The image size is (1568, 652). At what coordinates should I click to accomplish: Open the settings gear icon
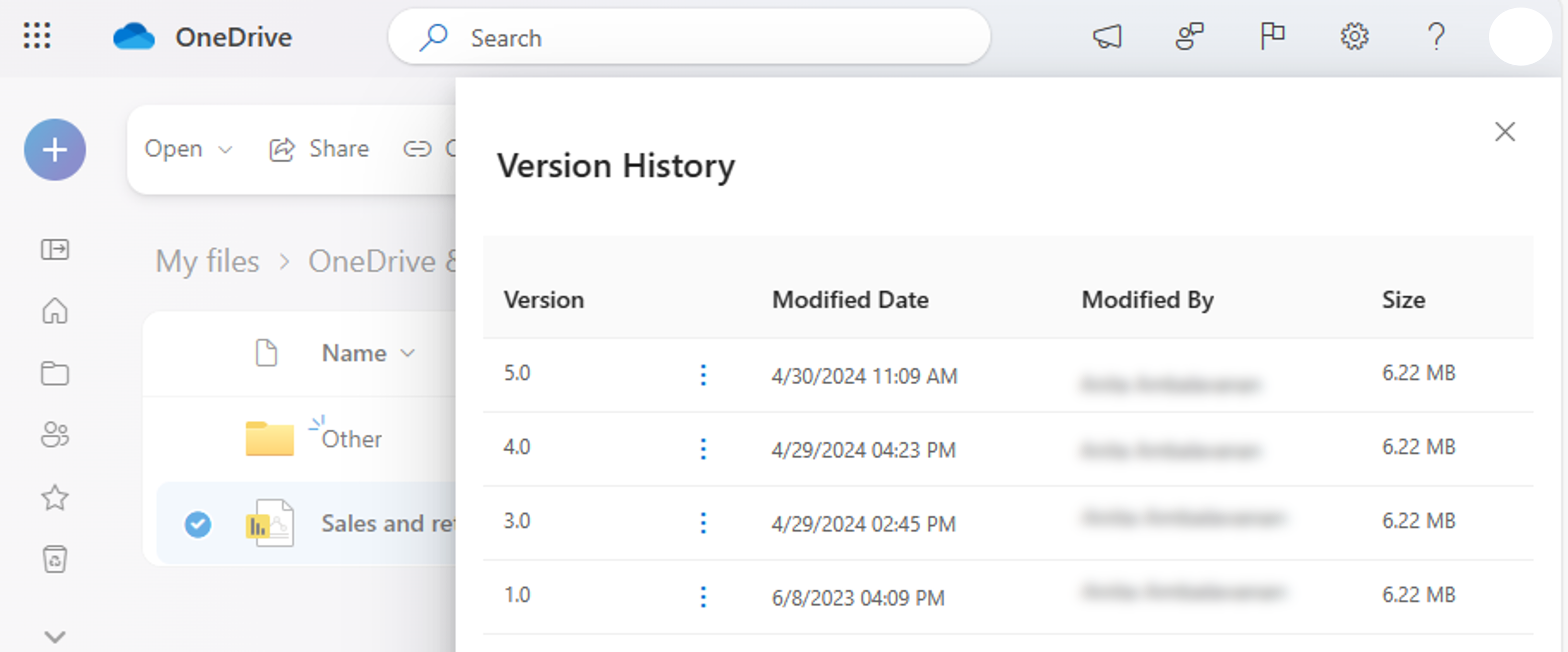(1354, 37)
